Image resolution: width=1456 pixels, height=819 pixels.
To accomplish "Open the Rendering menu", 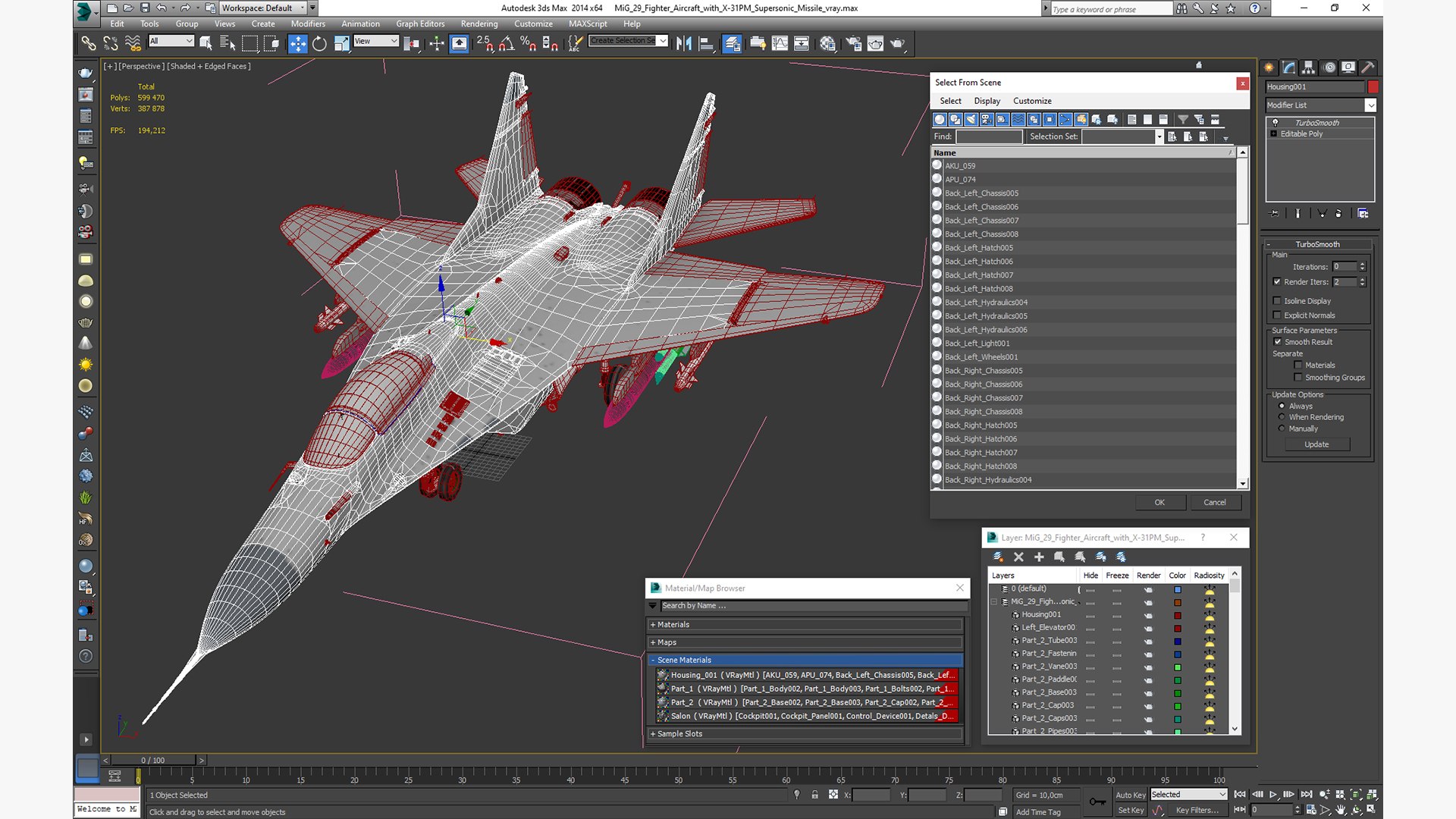I will coord(479,24).
